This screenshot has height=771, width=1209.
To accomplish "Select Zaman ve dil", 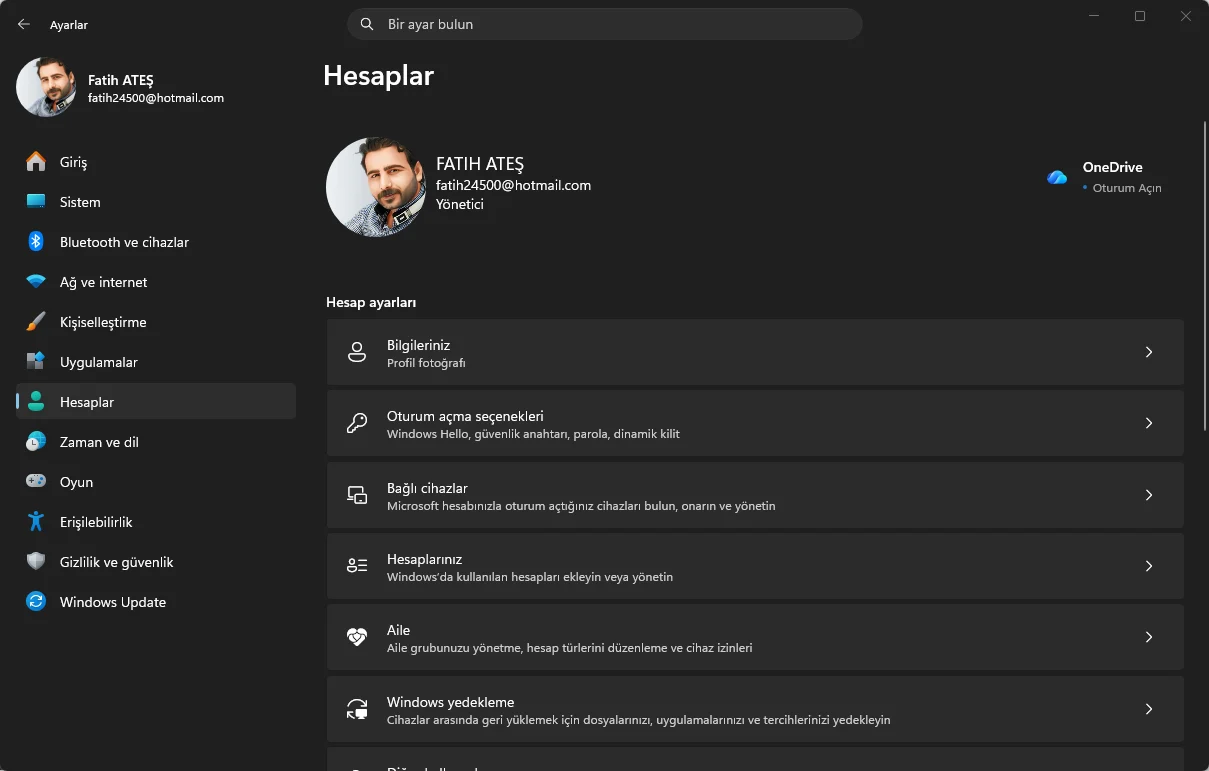I will coord(156,441).
